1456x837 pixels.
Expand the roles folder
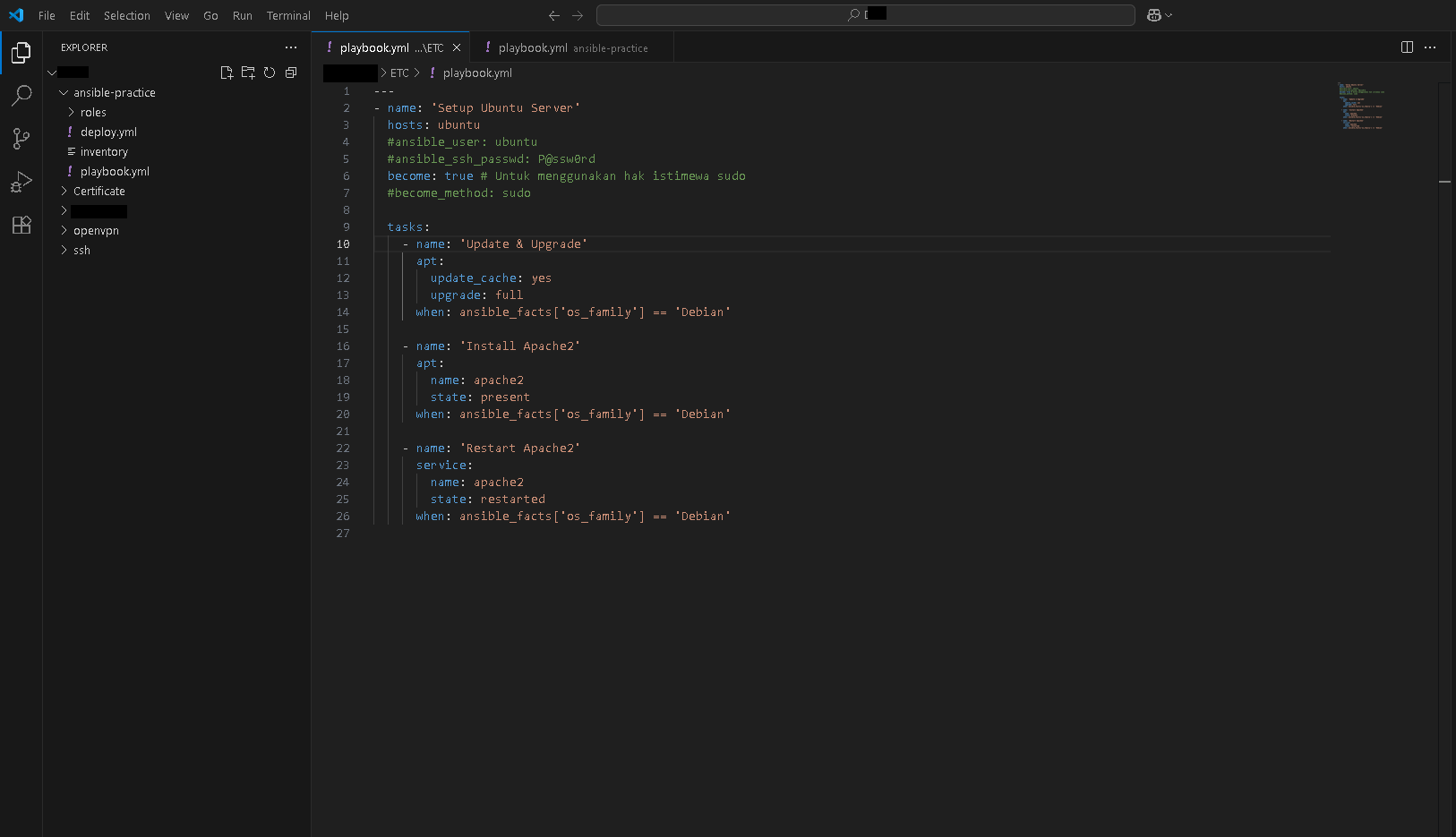[93, 113]
